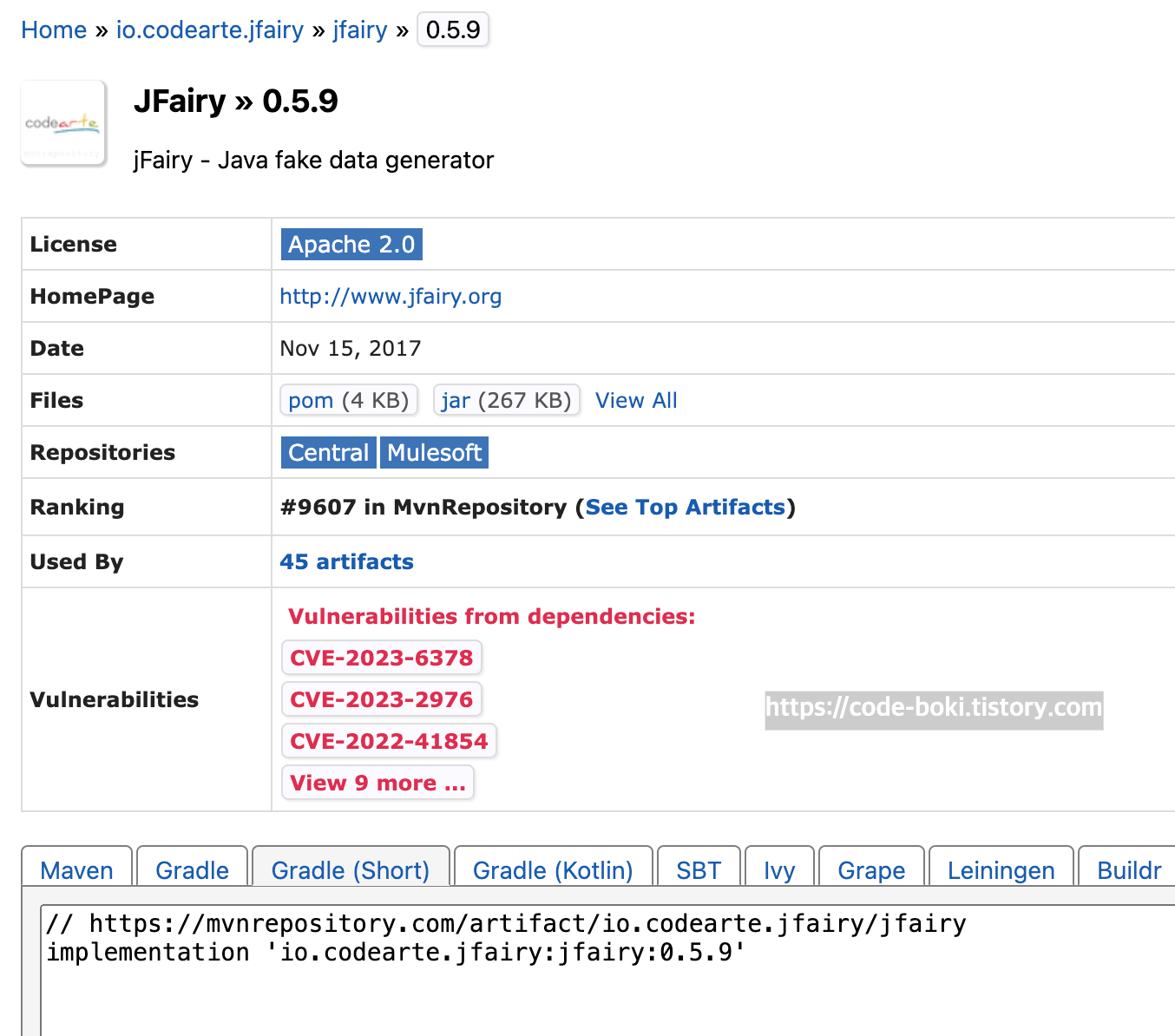Viewport: 1175px width, 1036px height.
Task: Switch to the Buildr tab
Action: tap(1128, 868)
